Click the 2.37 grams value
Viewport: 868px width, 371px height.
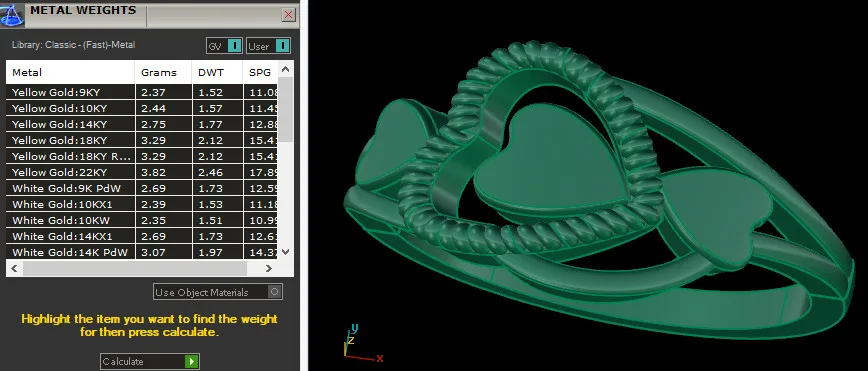pos(153,92)
